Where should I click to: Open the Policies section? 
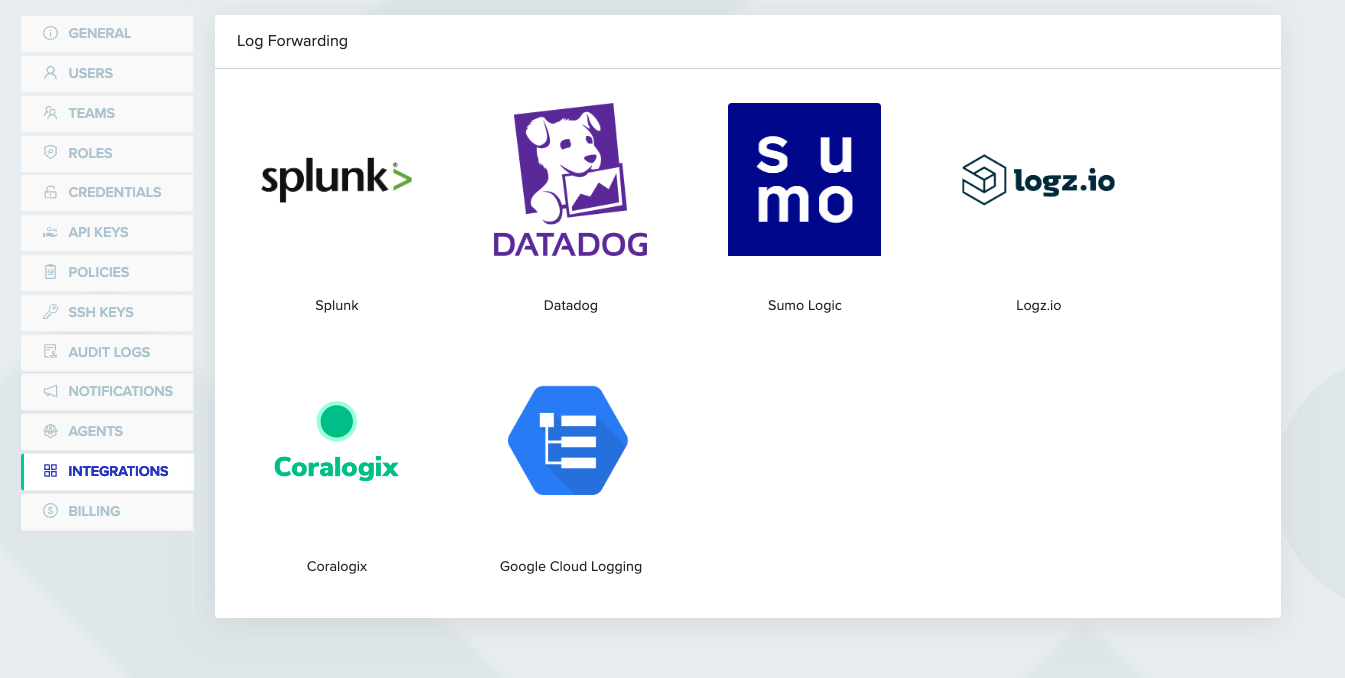[x=107, y=272]
